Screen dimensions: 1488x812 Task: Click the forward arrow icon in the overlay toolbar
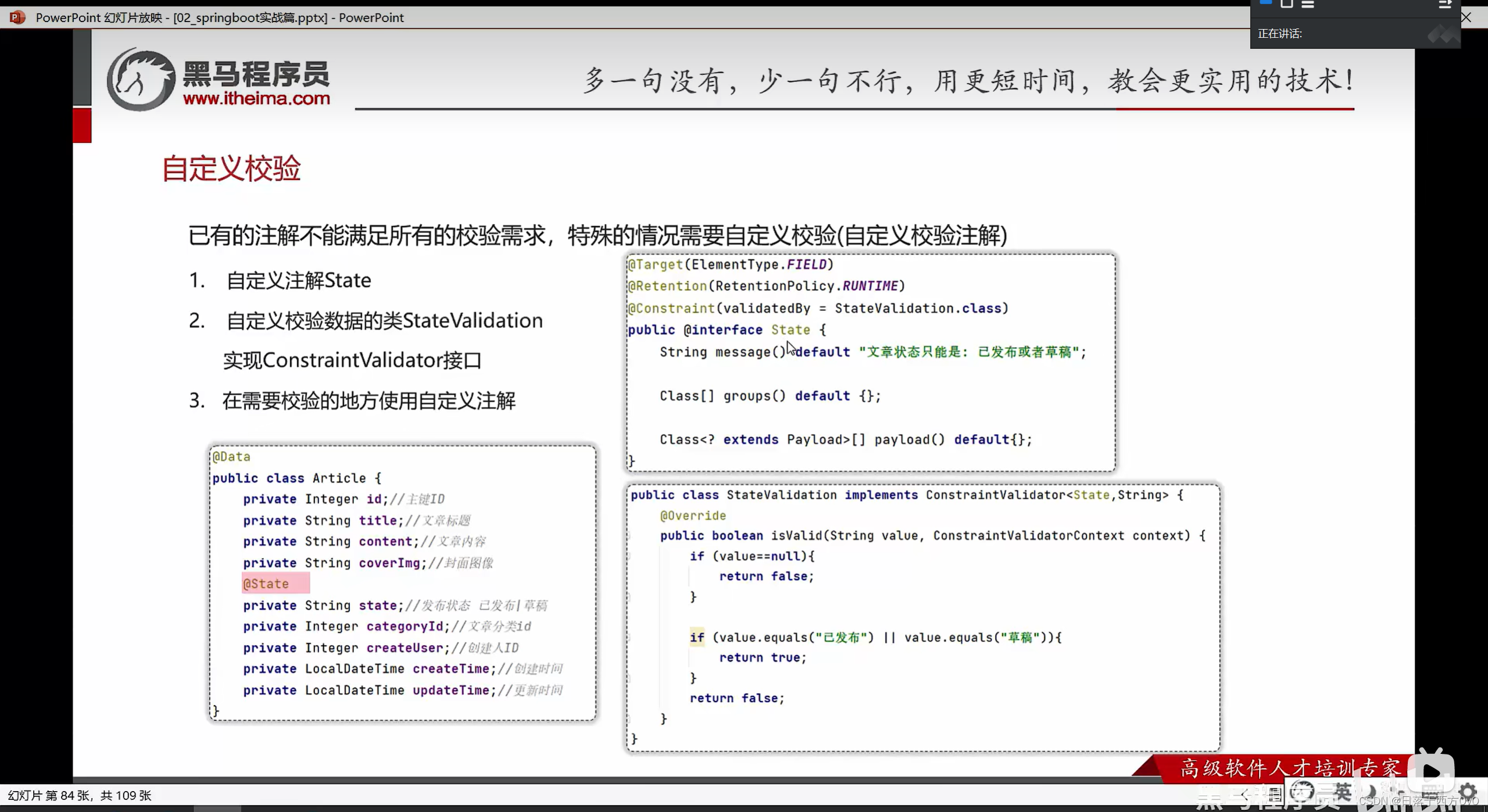point(1445,5)
